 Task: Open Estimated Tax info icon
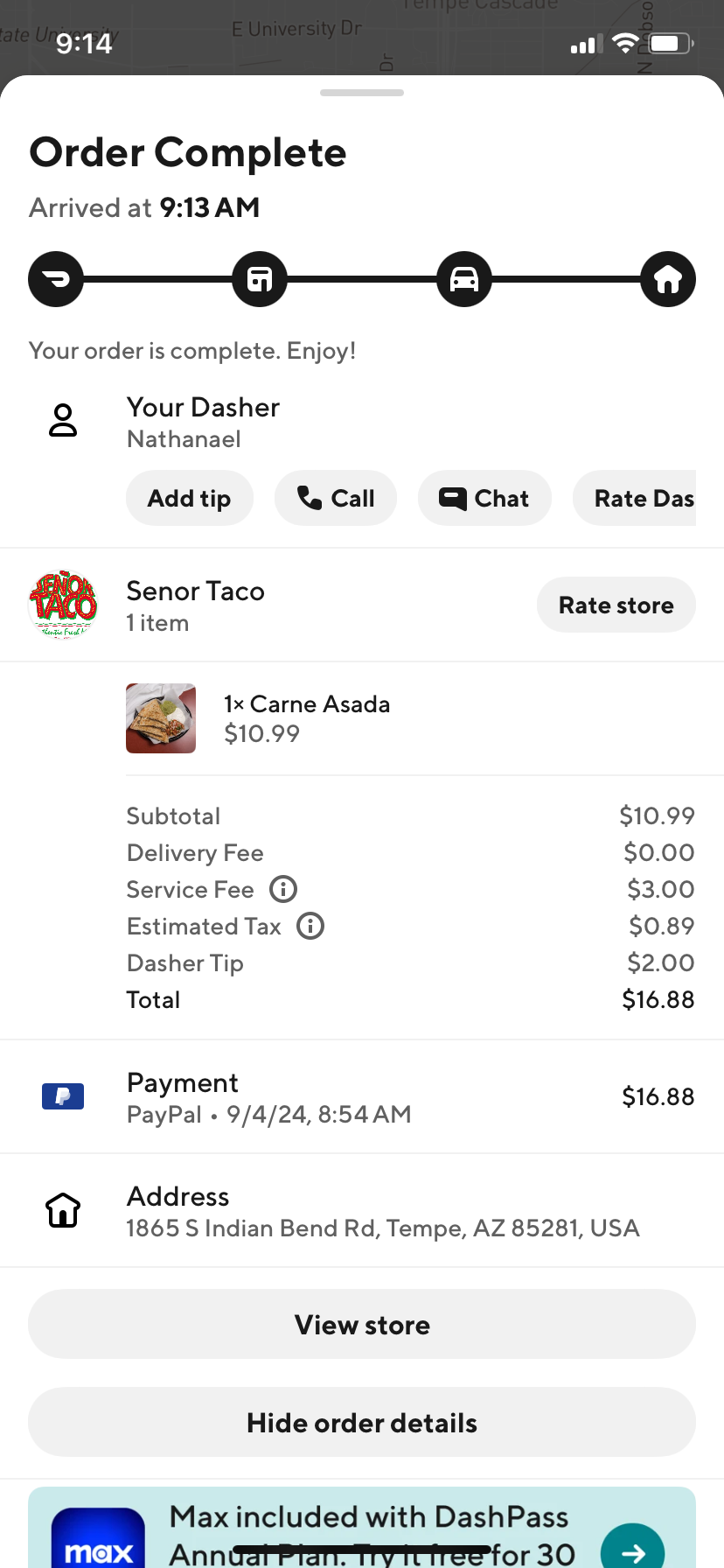pyautogui.click(x=310, y=926)
